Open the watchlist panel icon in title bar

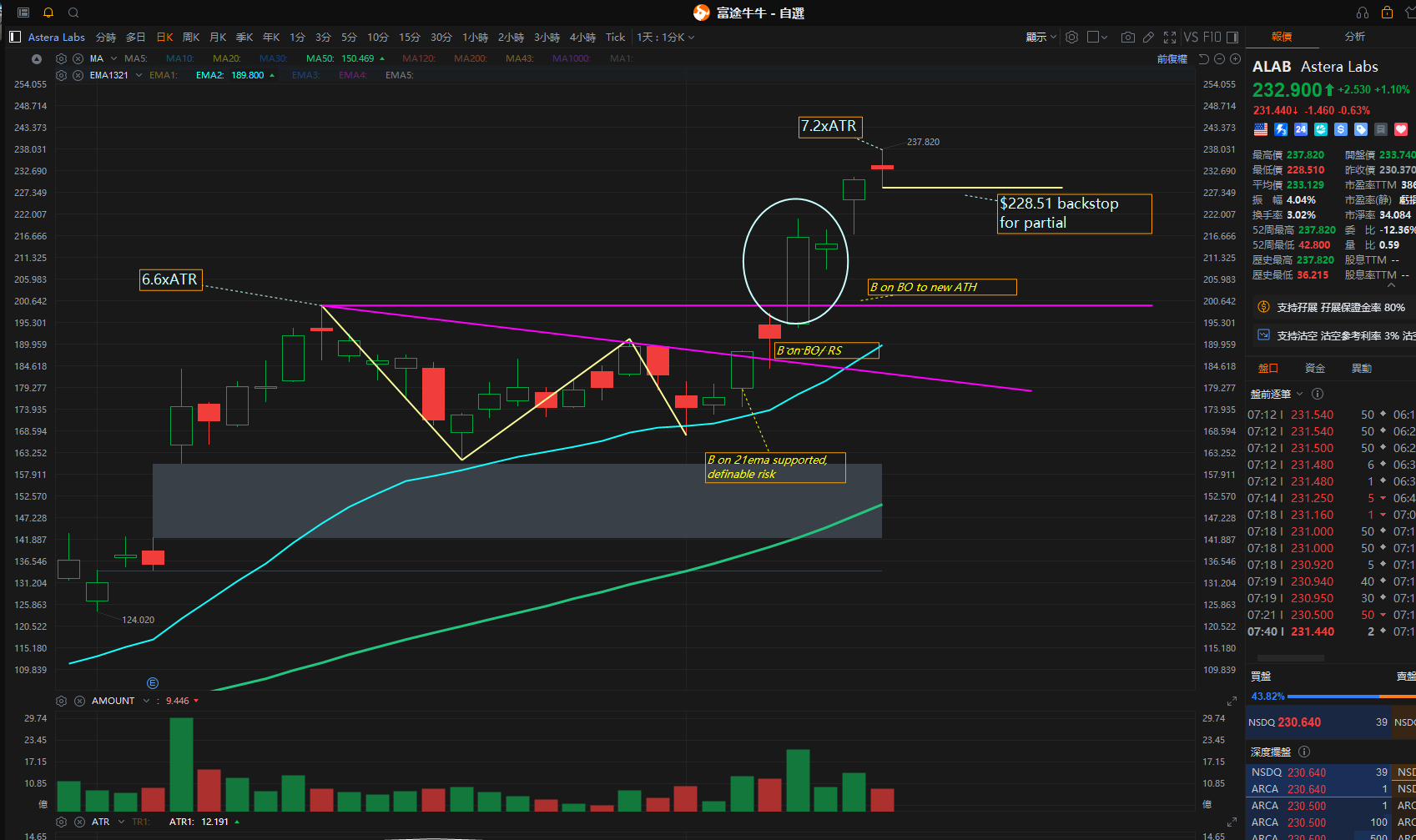pos(23,13)
